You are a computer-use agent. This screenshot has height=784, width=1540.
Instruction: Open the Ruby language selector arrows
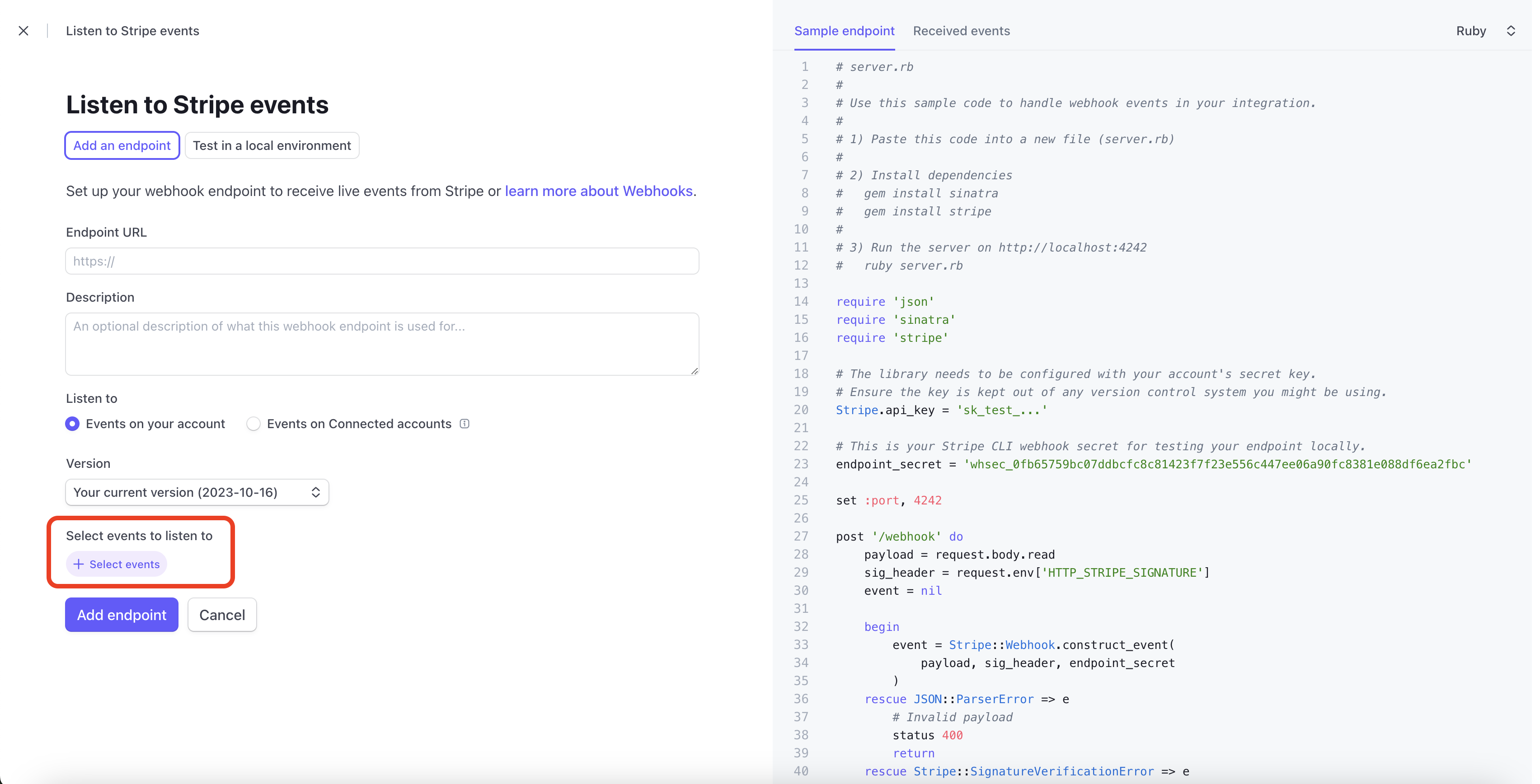pyautogui.click(x=1511, y=30)
